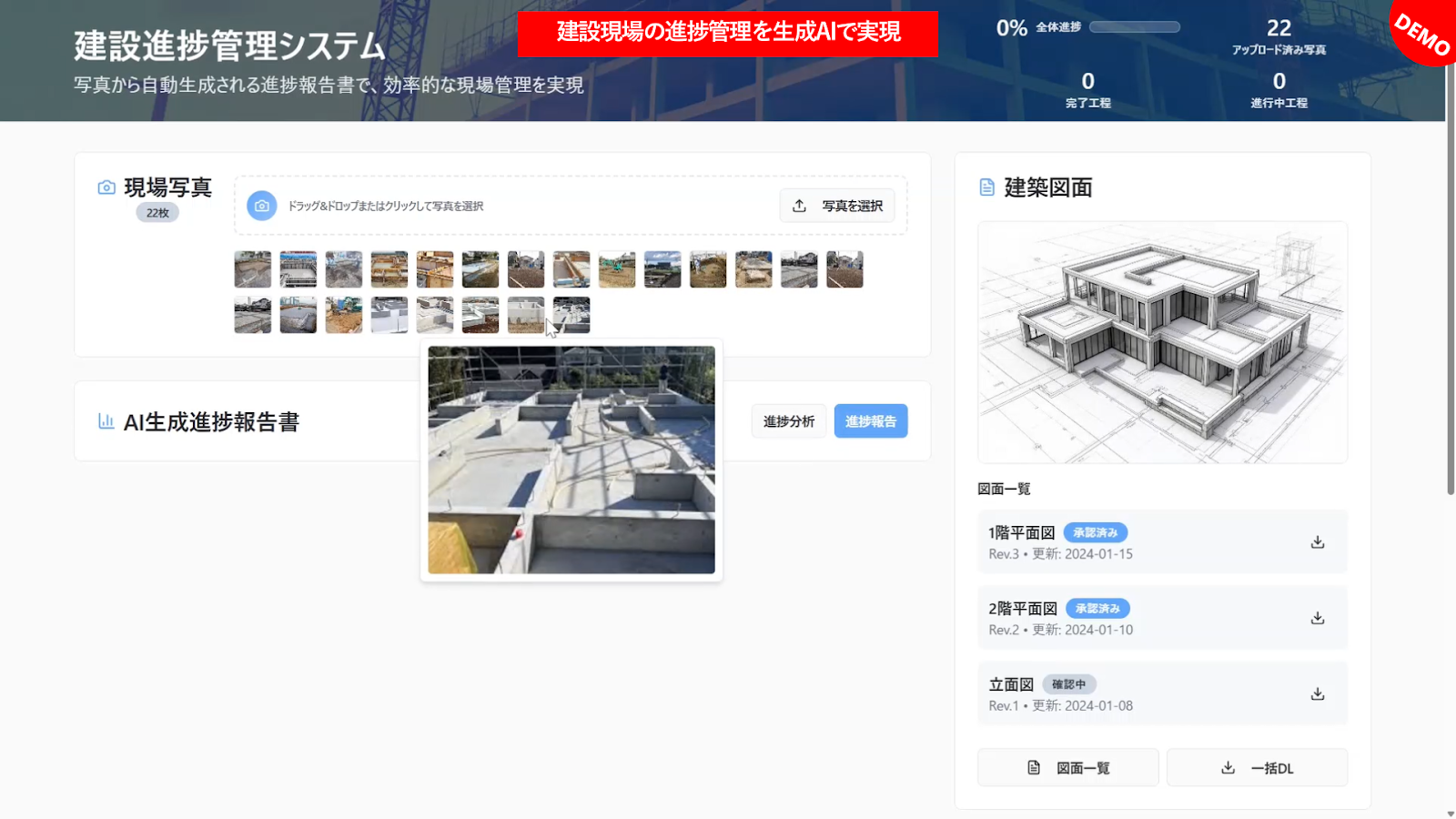Click the 3D building drawing preview image
1456x819 pixels.
click(x=1162, y=342)
